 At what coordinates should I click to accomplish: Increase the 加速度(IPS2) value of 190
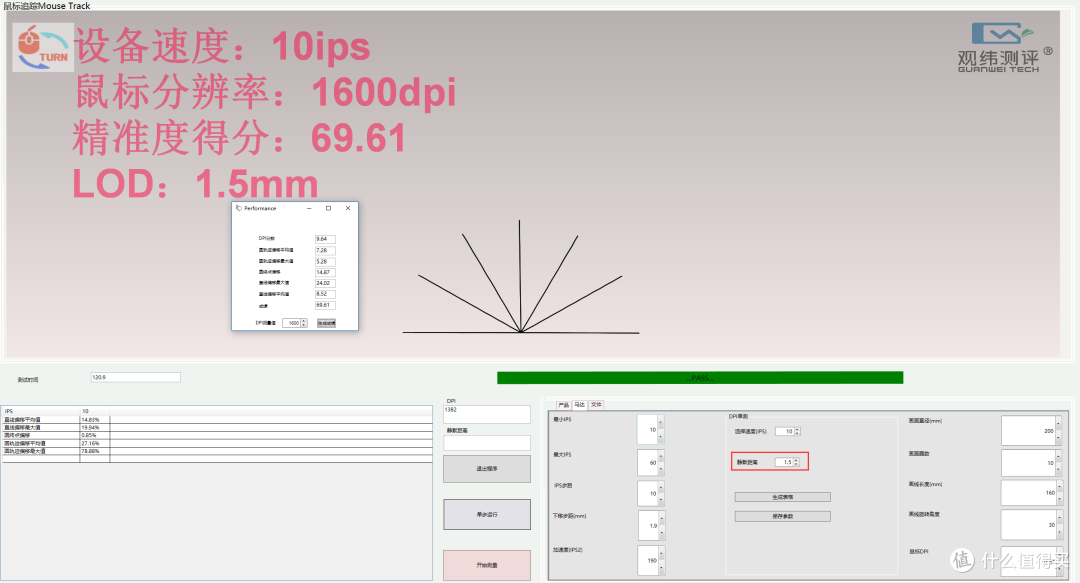(x=661, y=553)
